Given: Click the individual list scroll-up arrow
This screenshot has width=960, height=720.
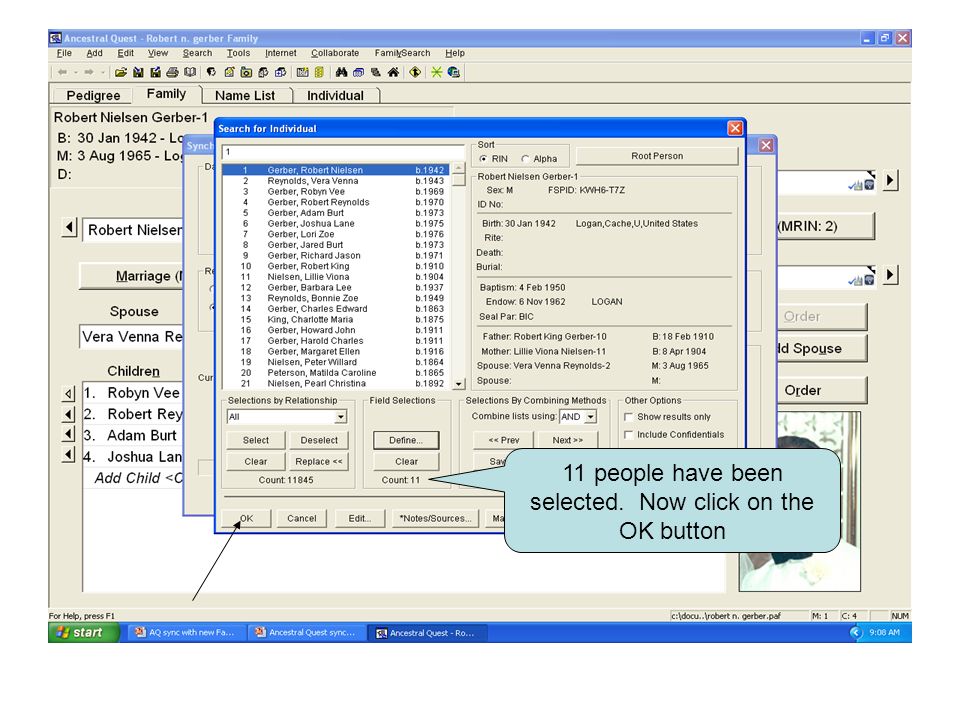Looking at the screenshot, I should click(x=459, y=168).
